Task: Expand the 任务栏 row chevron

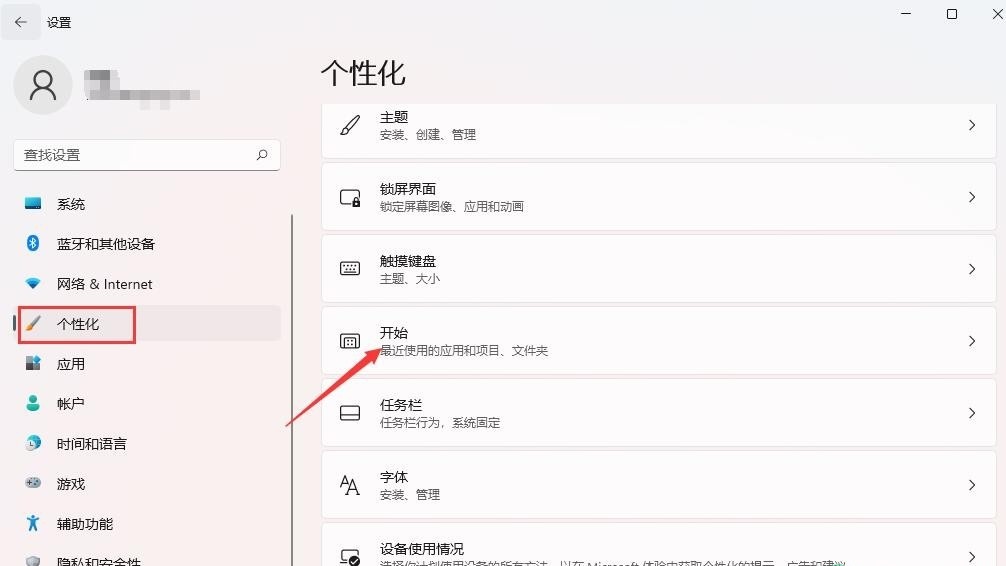Action: [x=972, y=413]
